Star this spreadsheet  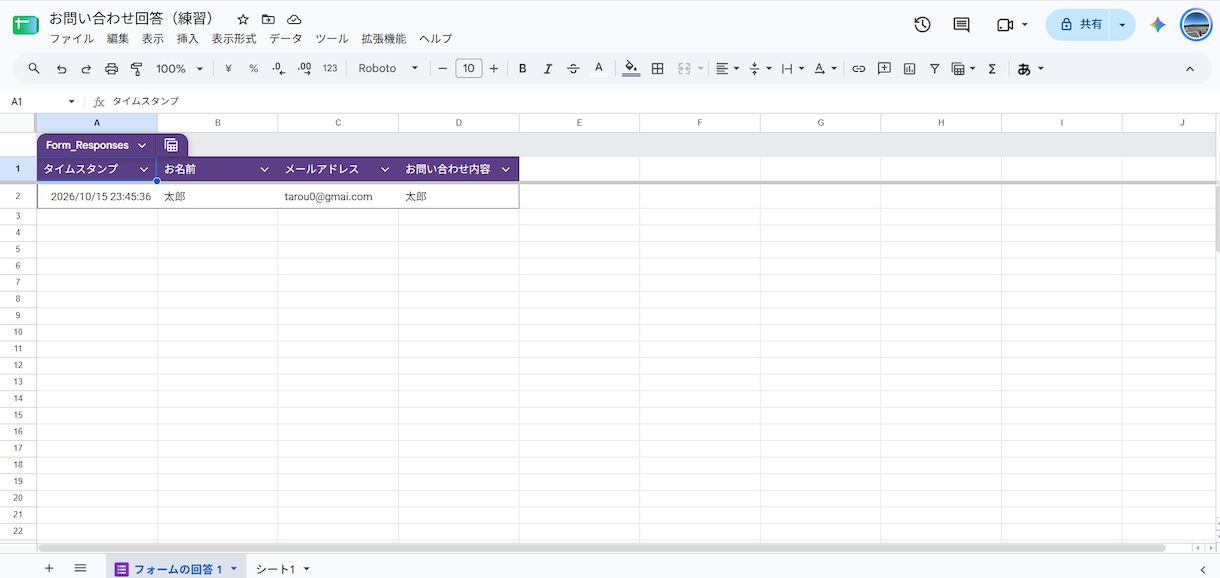[x=243, y=20]
